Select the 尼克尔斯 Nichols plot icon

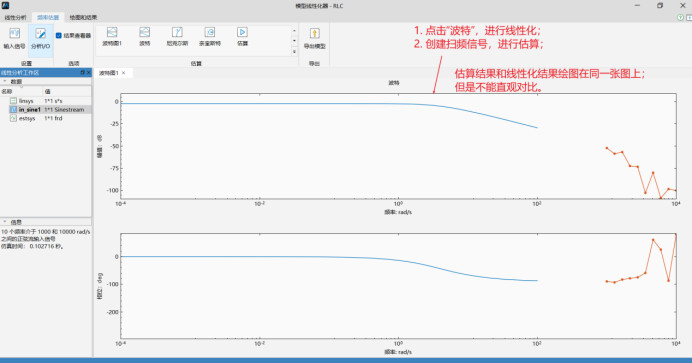[177, 37]
